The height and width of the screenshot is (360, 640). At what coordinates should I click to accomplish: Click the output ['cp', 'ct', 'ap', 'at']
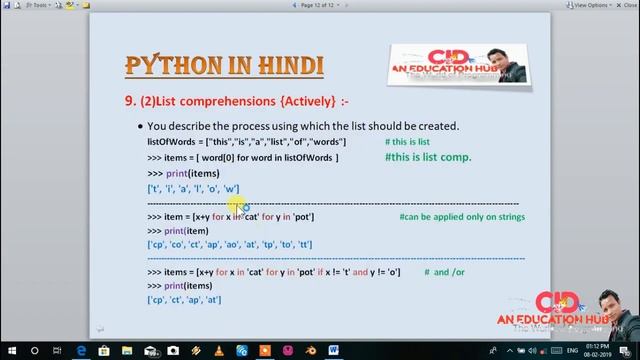(x=184, y=300)
